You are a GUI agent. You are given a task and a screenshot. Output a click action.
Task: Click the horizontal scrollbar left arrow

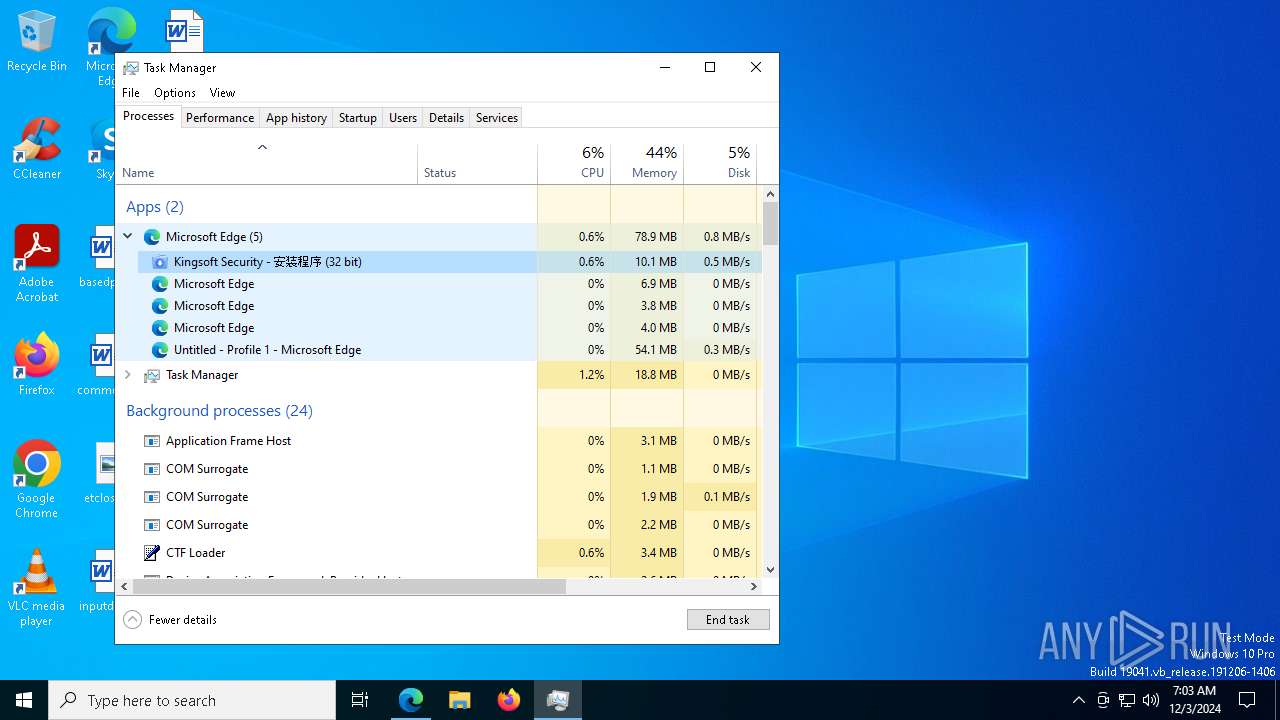(x=124, y=587)
